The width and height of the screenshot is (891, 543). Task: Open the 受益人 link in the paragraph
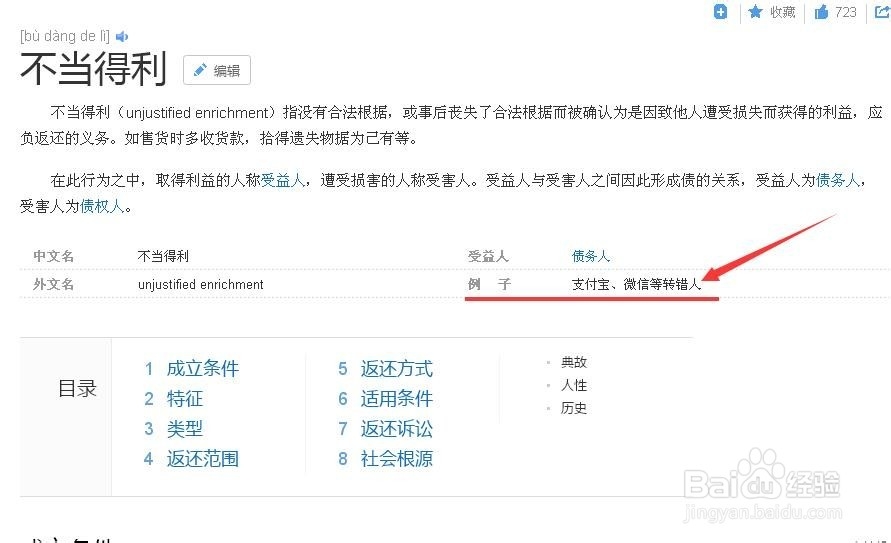(x=282, y=181)
